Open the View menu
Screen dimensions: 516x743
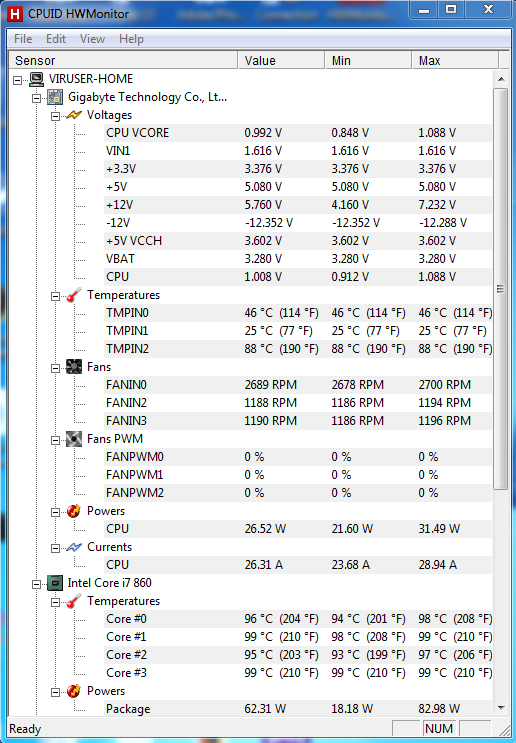tap(92, 39)
